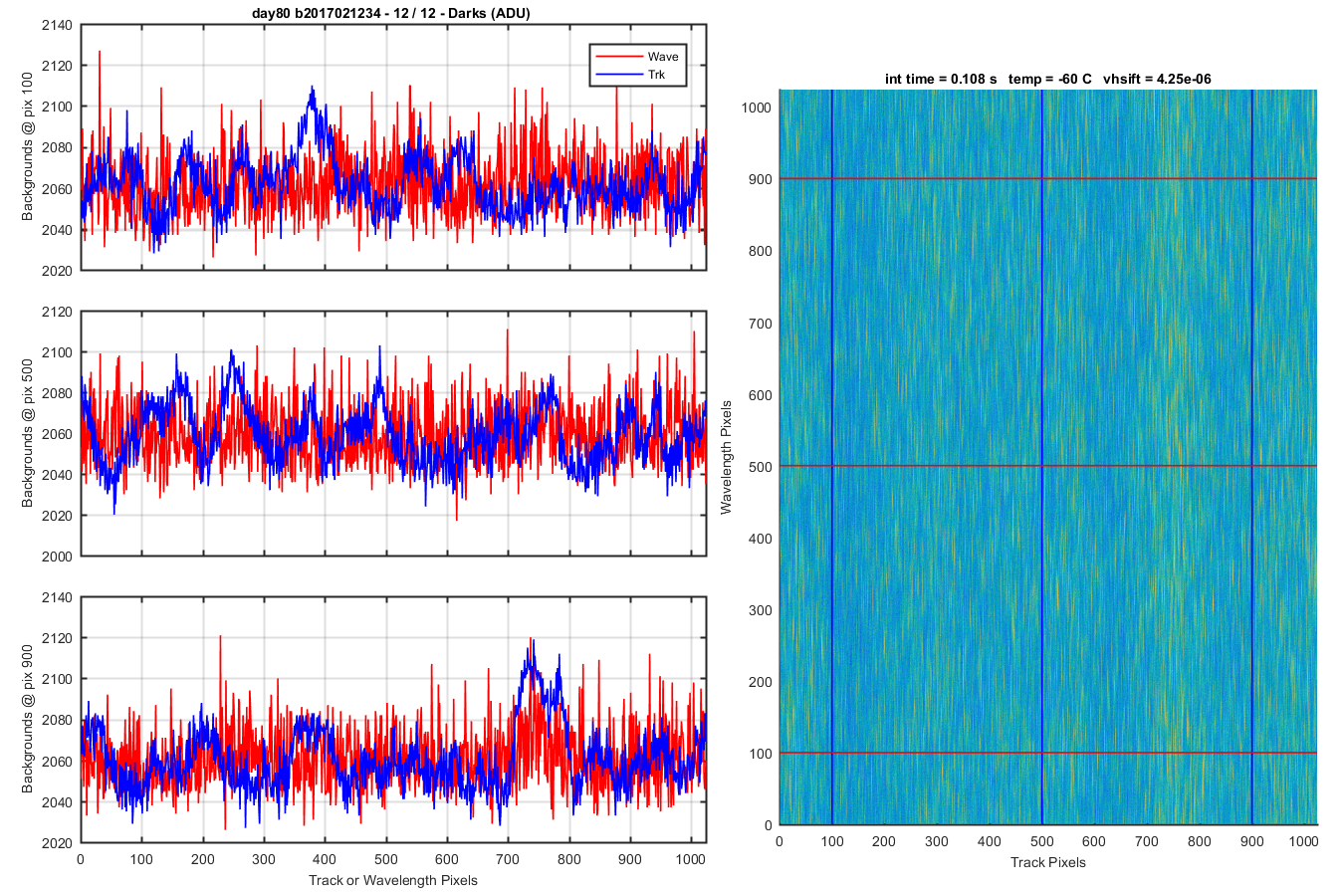Click the 100 tick on heatmap Track Pixels axis

click(831, 841)
